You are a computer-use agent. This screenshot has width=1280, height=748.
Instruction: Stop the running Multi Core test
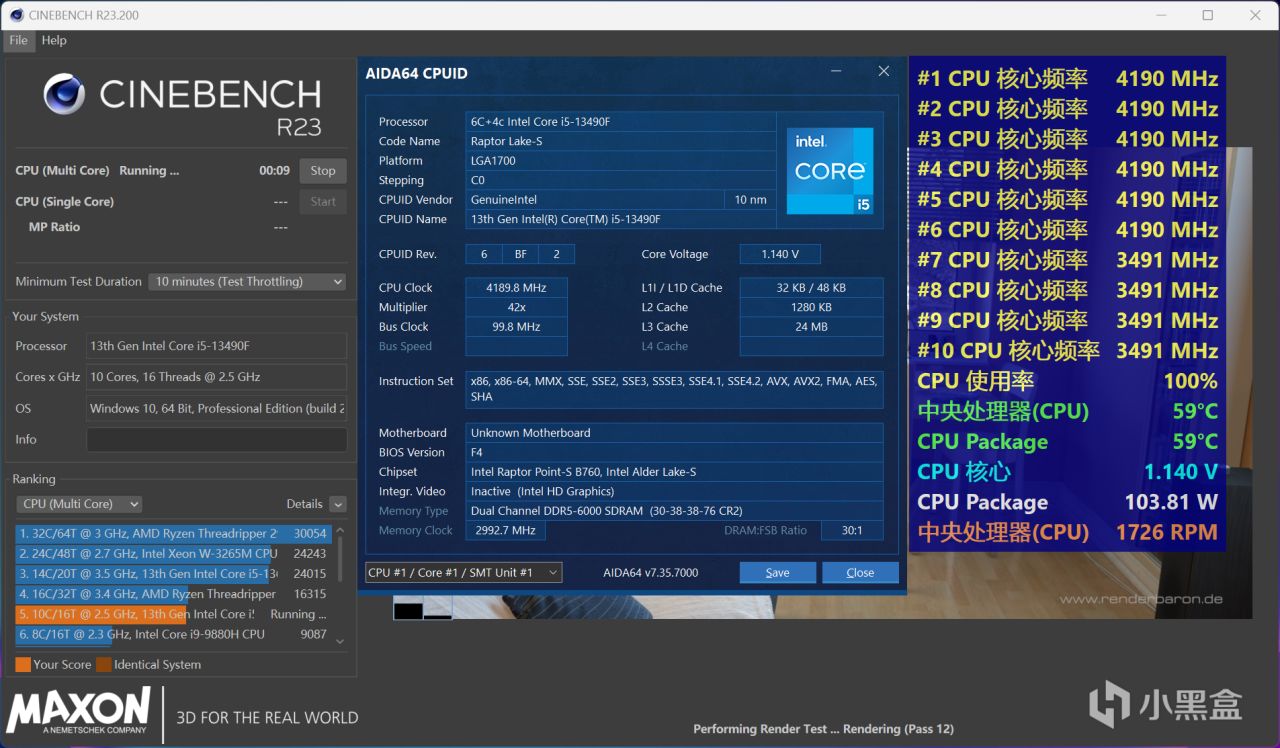pos(323,170)
